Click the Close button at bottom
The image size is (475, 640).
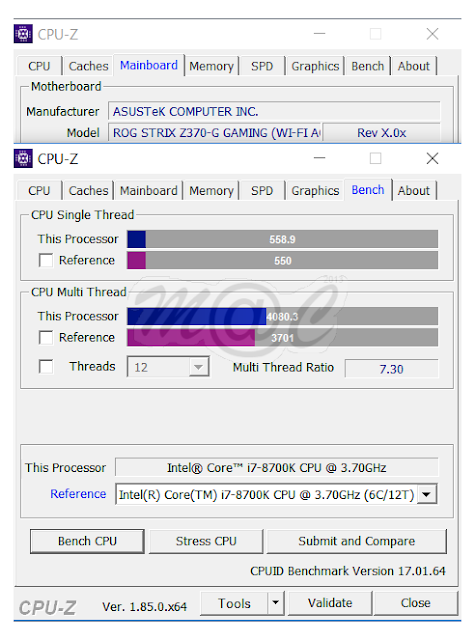pyautogui.click(x=415, y=603)
